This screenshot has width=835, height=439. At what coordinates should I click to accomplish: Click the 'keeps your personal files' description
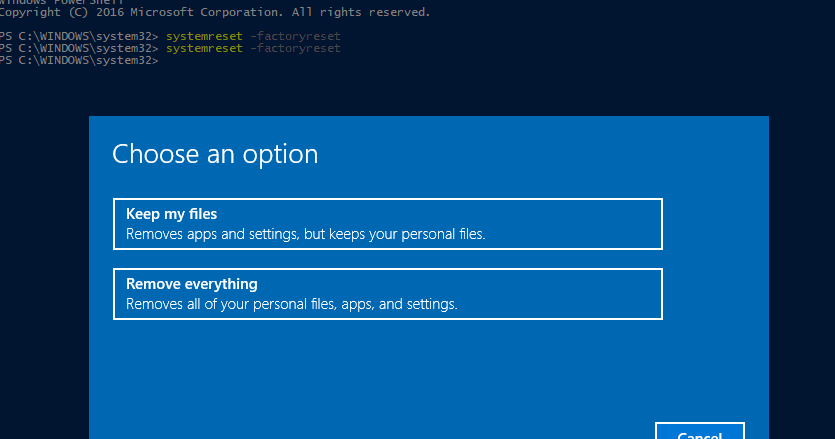[400, 234]
